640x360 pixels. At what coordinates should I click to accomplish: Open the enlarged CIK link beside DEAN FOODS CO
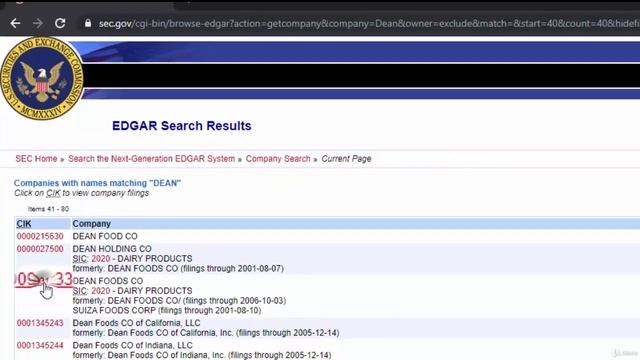click(x=43, y=280)
